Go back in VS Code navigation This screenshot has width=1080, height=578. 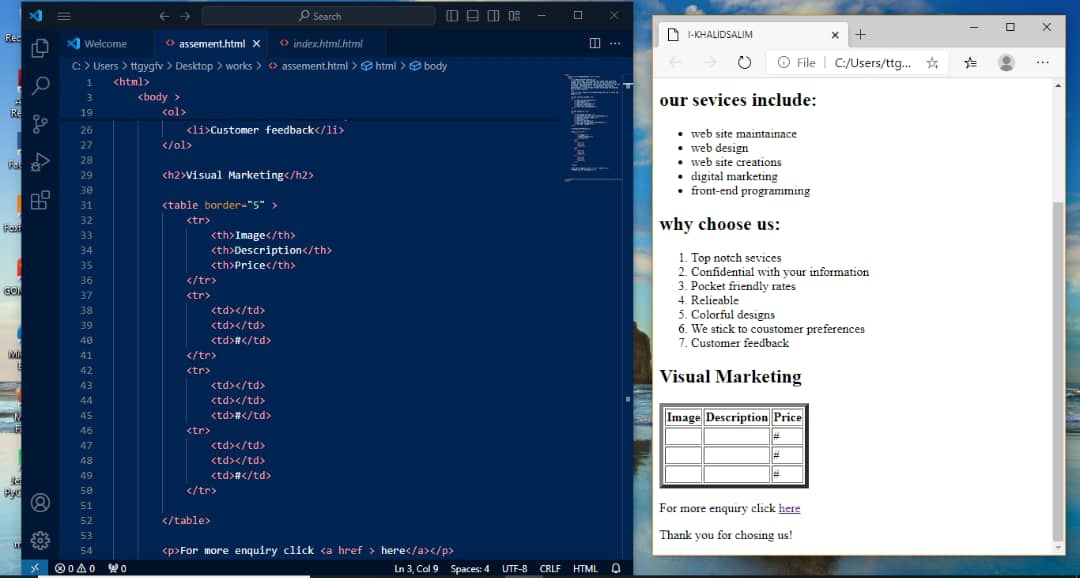(164, 16)
